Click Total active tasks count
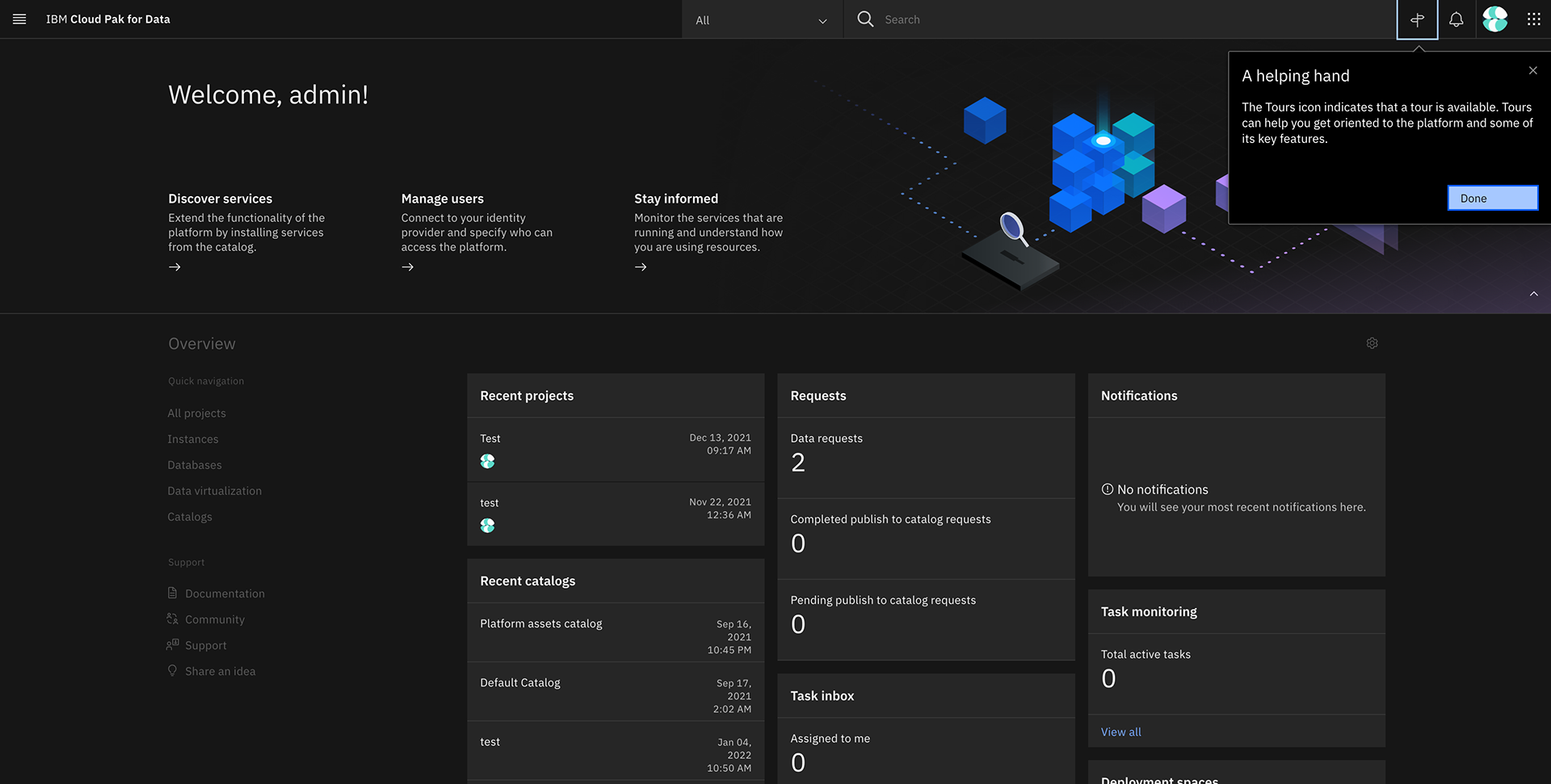 [x=1108, y=678]
